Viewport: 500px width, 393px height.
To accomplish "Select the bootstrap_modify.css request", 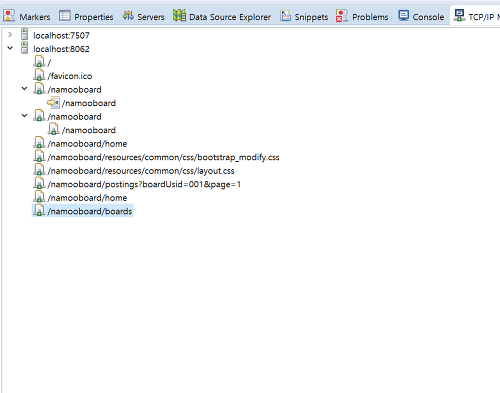I will click(x=163, y=157).
